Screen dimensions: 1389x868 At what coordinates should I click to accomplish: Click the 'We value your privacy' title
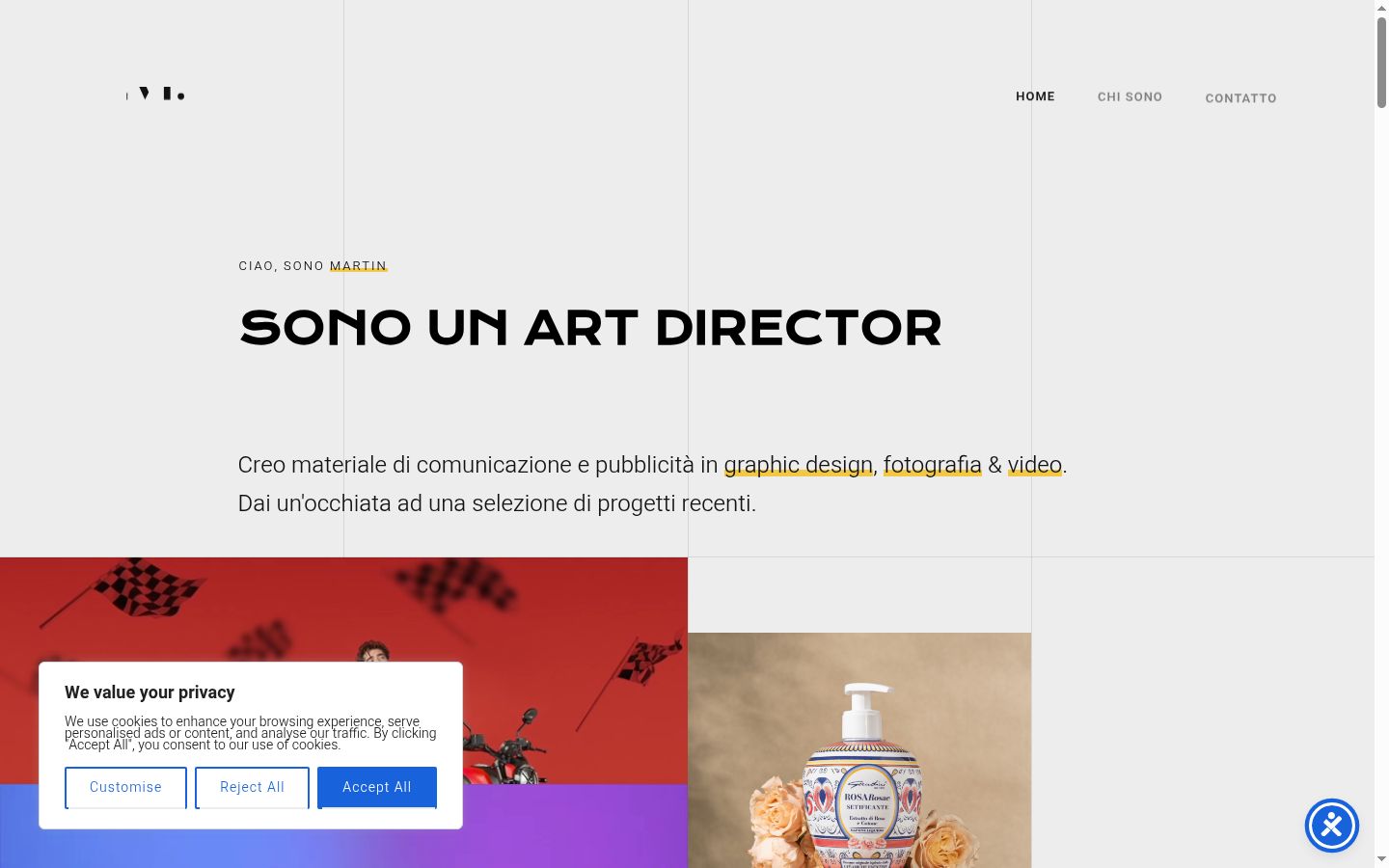[150, 692]
